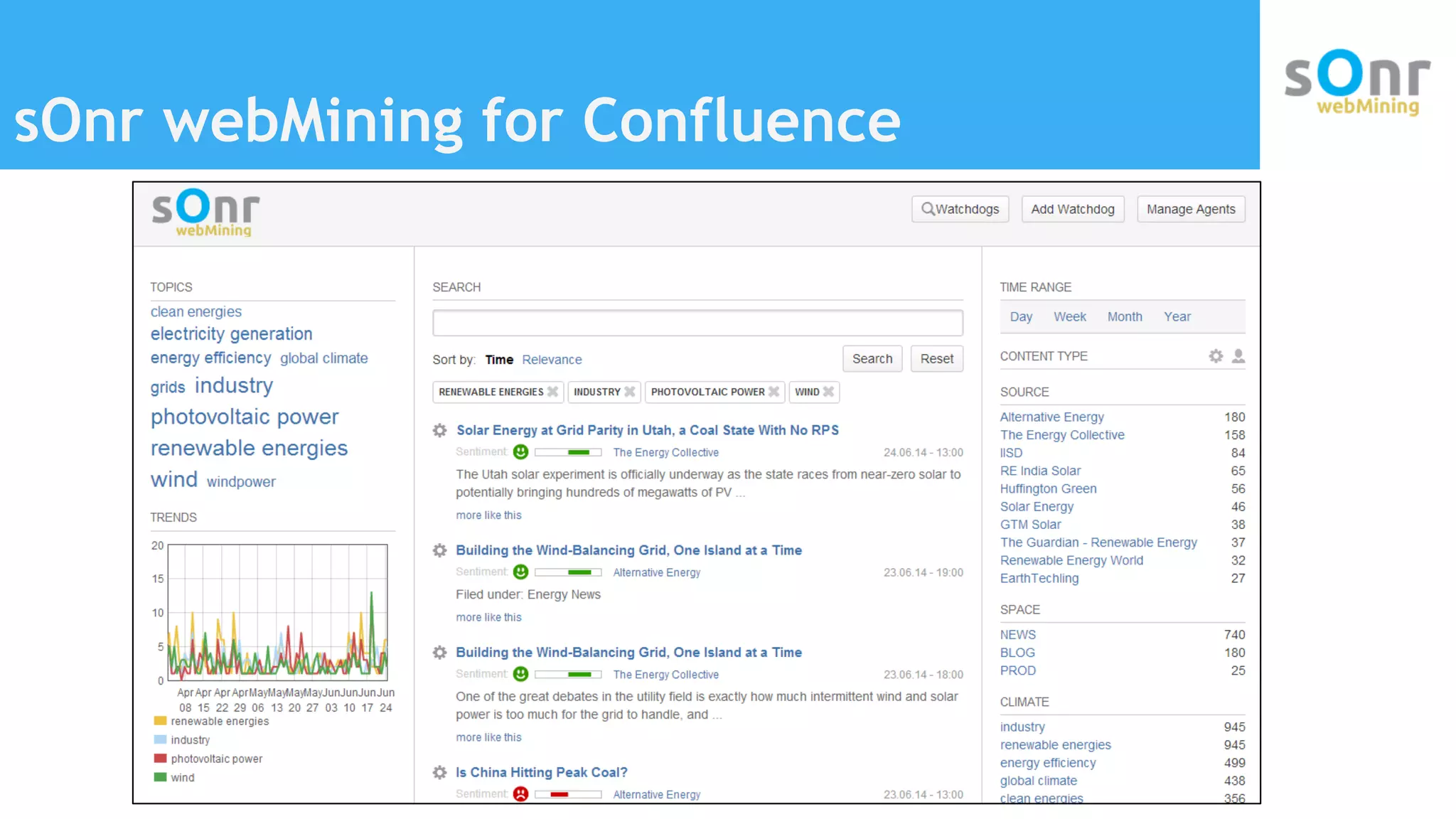Viewport: 1456px width, 819px height.
Task: Open the energy efficiency topic
Action: coord(211,358)
